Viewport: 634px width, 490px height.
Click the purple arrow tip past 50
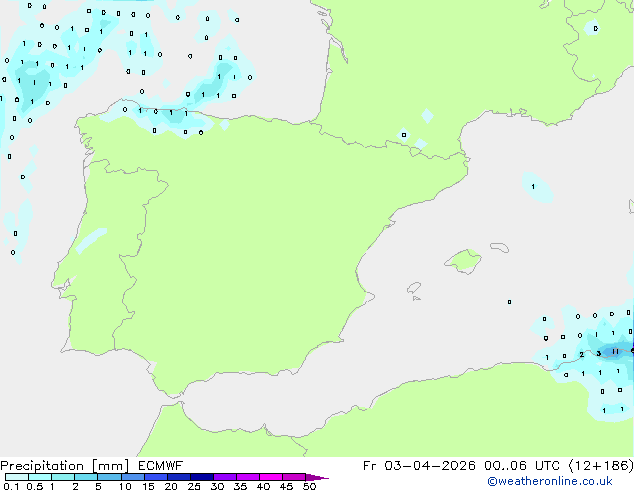coord(317,477)
